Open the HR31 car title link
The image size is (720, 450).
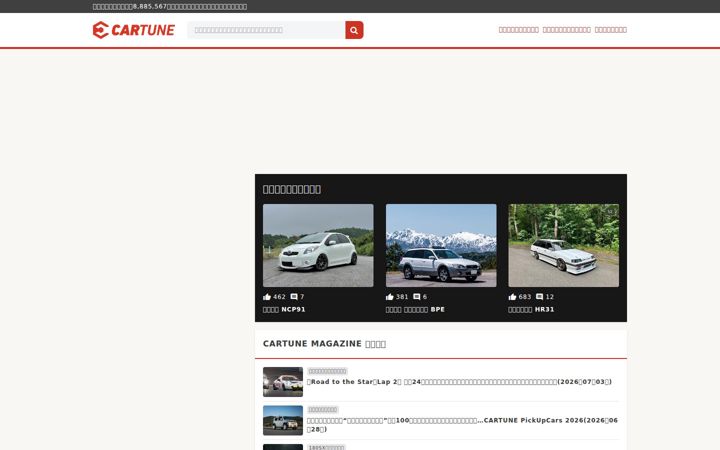tap(531, 309)
